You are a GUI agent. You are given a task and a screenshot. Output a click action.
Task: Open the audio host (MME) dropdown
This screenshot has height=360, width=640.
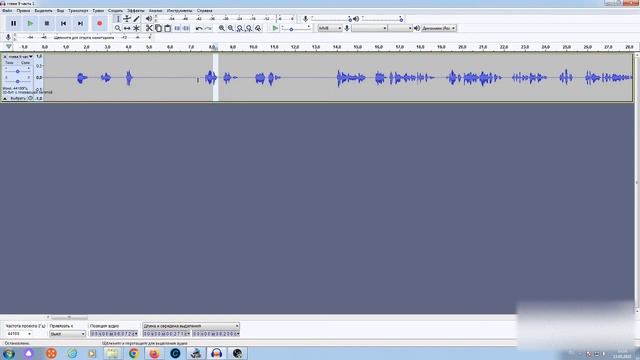click(x=330, y=28)
